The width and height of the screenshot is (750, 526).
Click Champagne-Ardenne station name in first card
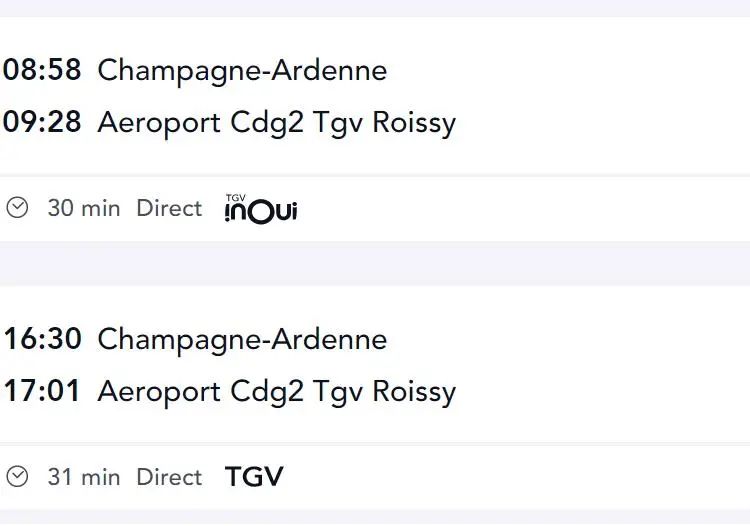click(243, 71)
